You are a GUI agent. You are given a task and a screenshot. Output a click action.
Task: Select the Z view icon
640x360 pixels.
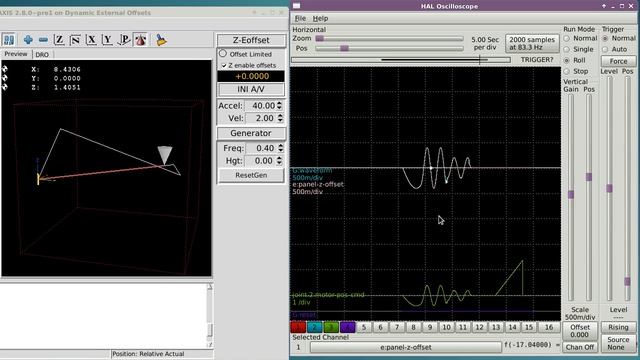[x=59, y=40]
